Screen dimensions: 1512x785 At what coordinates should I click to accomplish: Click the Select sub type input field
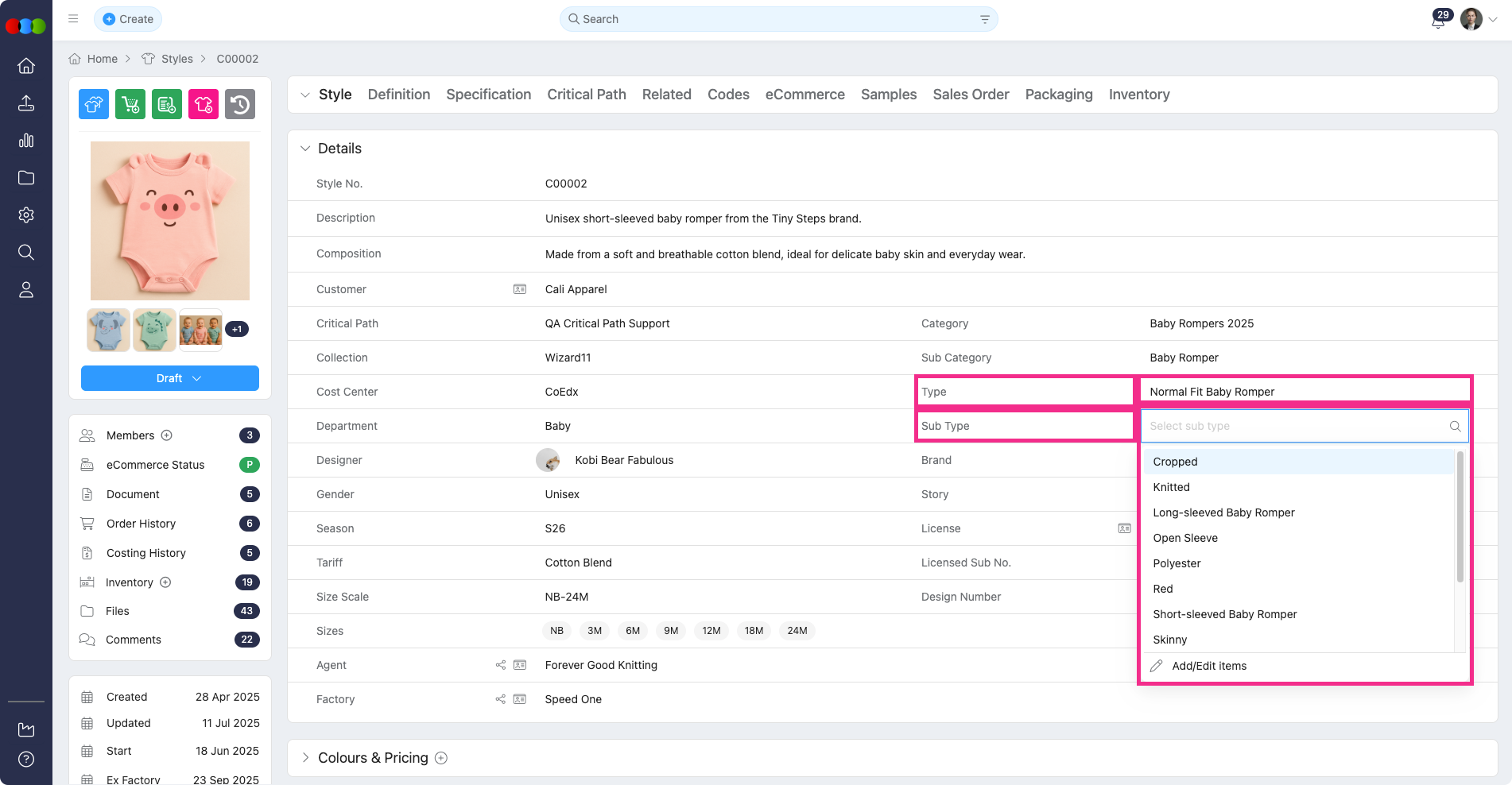tap(1296, 426)
